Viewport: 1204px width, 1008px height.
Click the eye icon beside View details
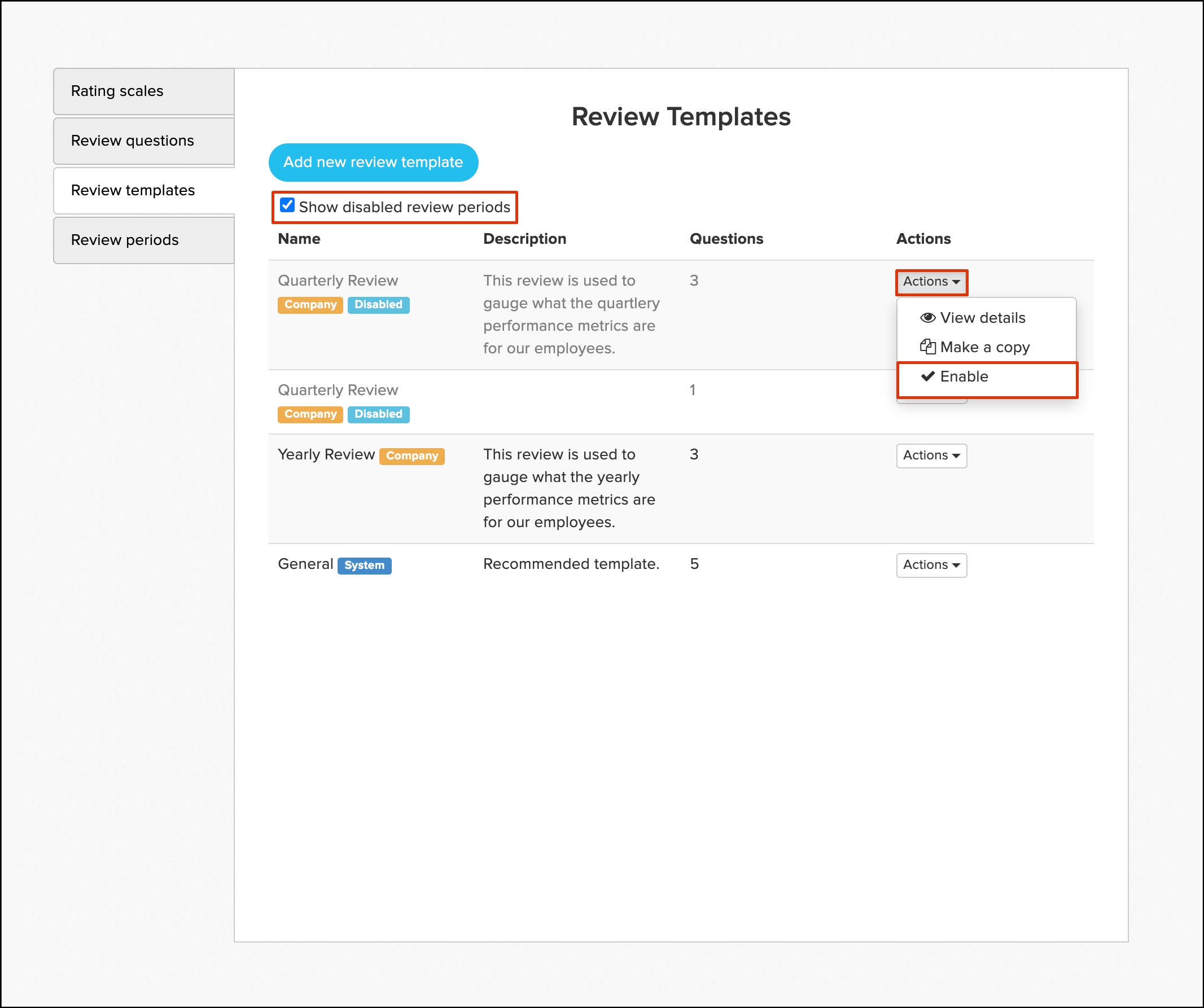[927, 318]
